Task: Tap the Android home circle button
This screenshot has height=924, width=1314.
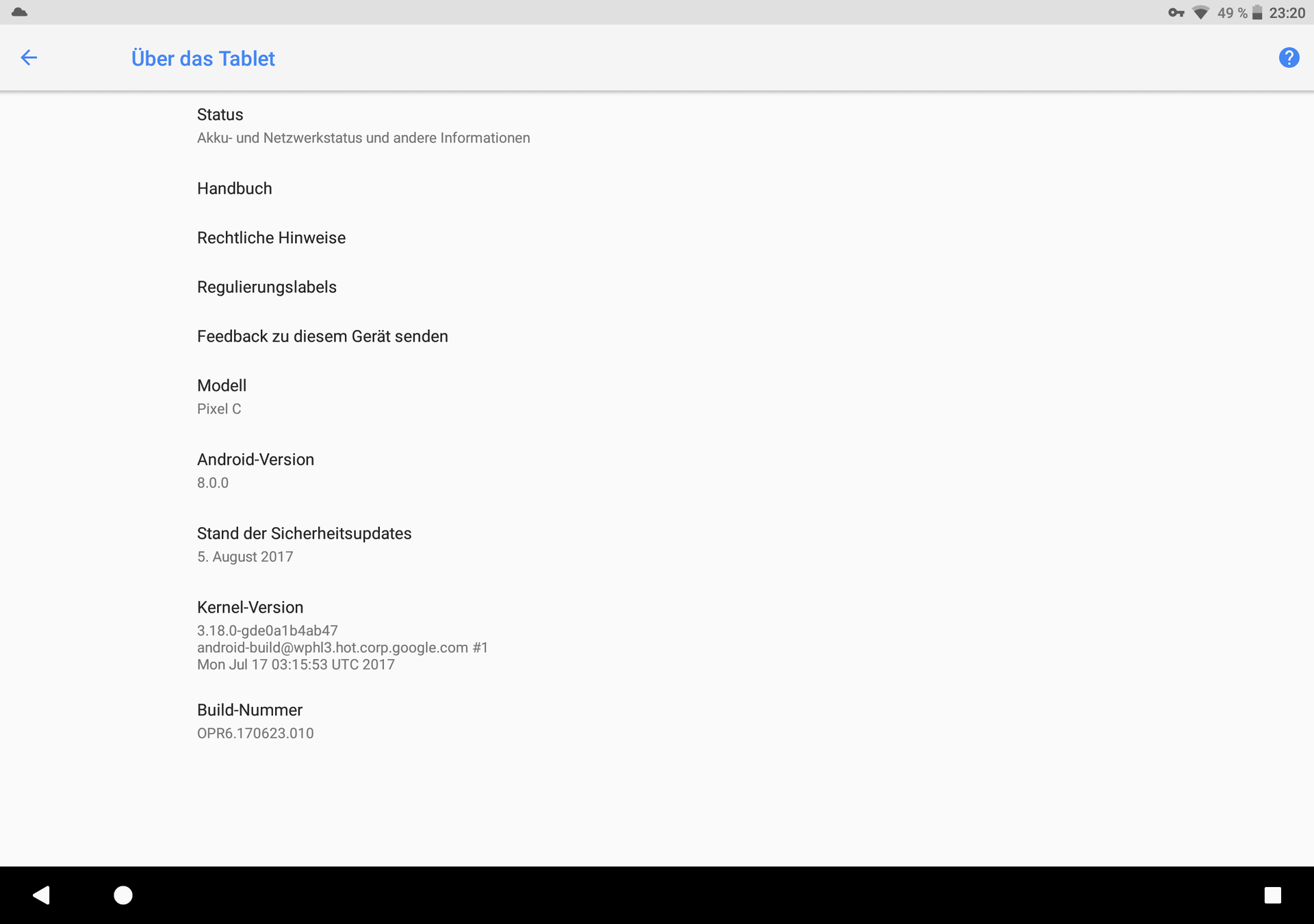Action: 123,895
